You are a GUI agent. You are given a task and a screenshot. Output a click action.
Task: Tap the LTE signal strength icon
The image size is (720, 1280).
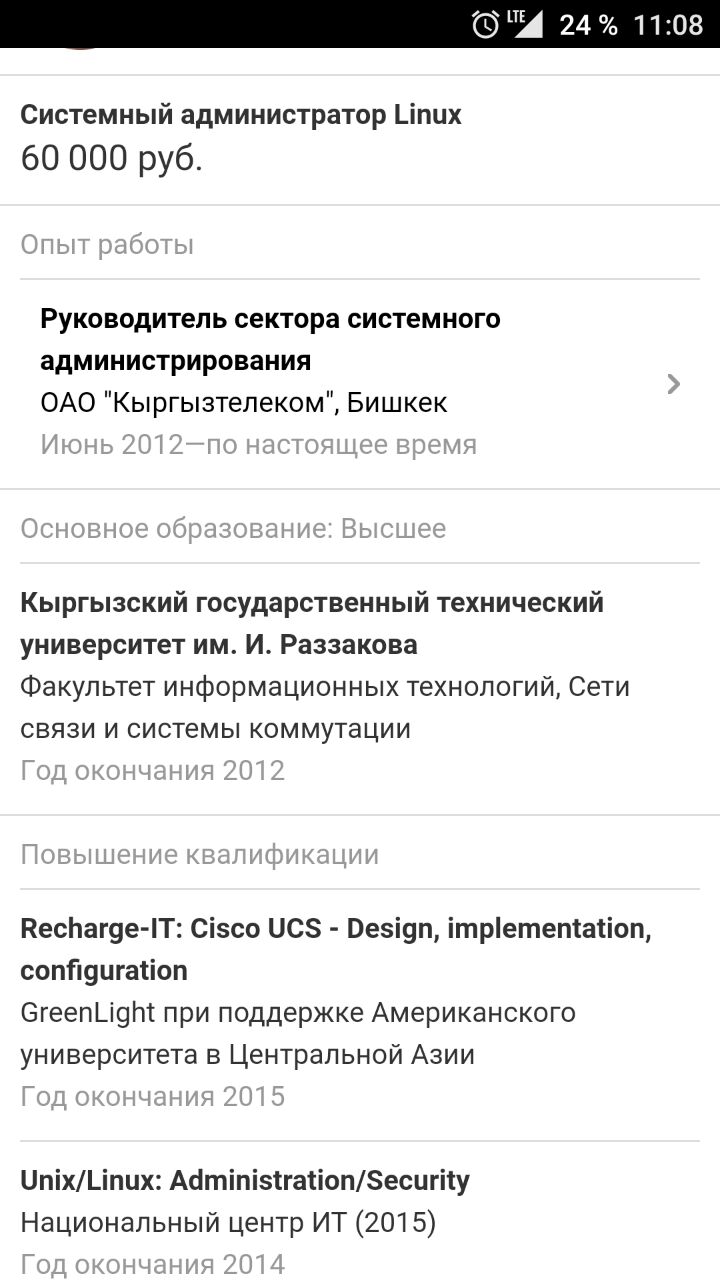pos(525,23)
